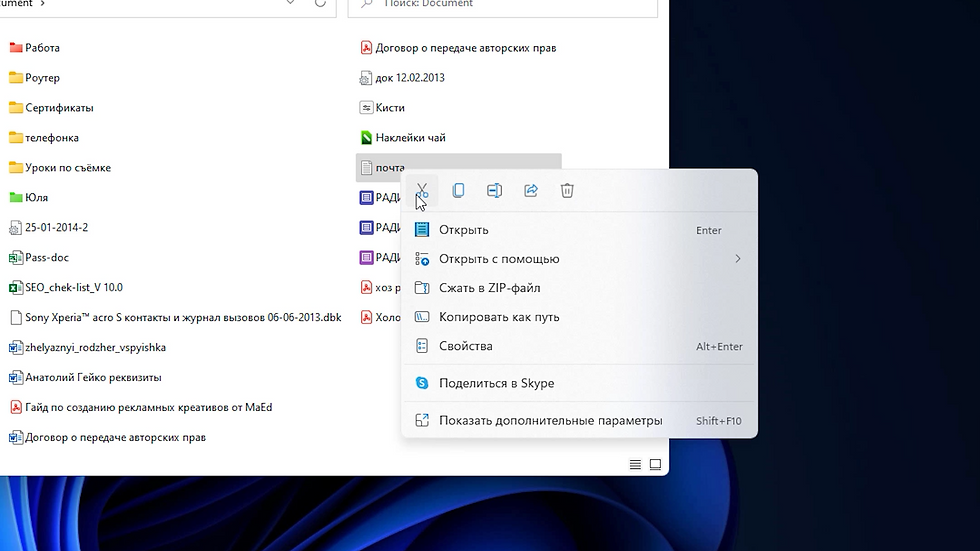Select the Работа folder

point(34,47)
